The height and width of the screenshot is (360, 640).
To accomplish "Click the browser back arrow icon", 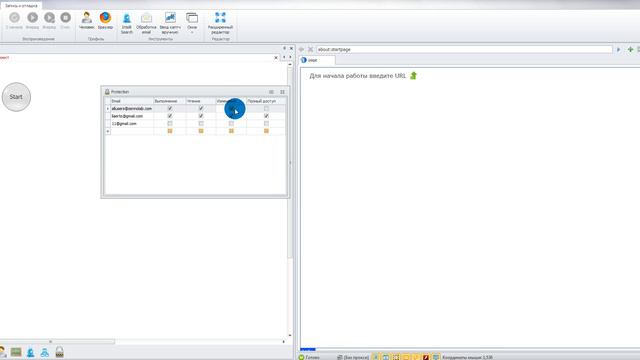I will [x=302, y=49].
